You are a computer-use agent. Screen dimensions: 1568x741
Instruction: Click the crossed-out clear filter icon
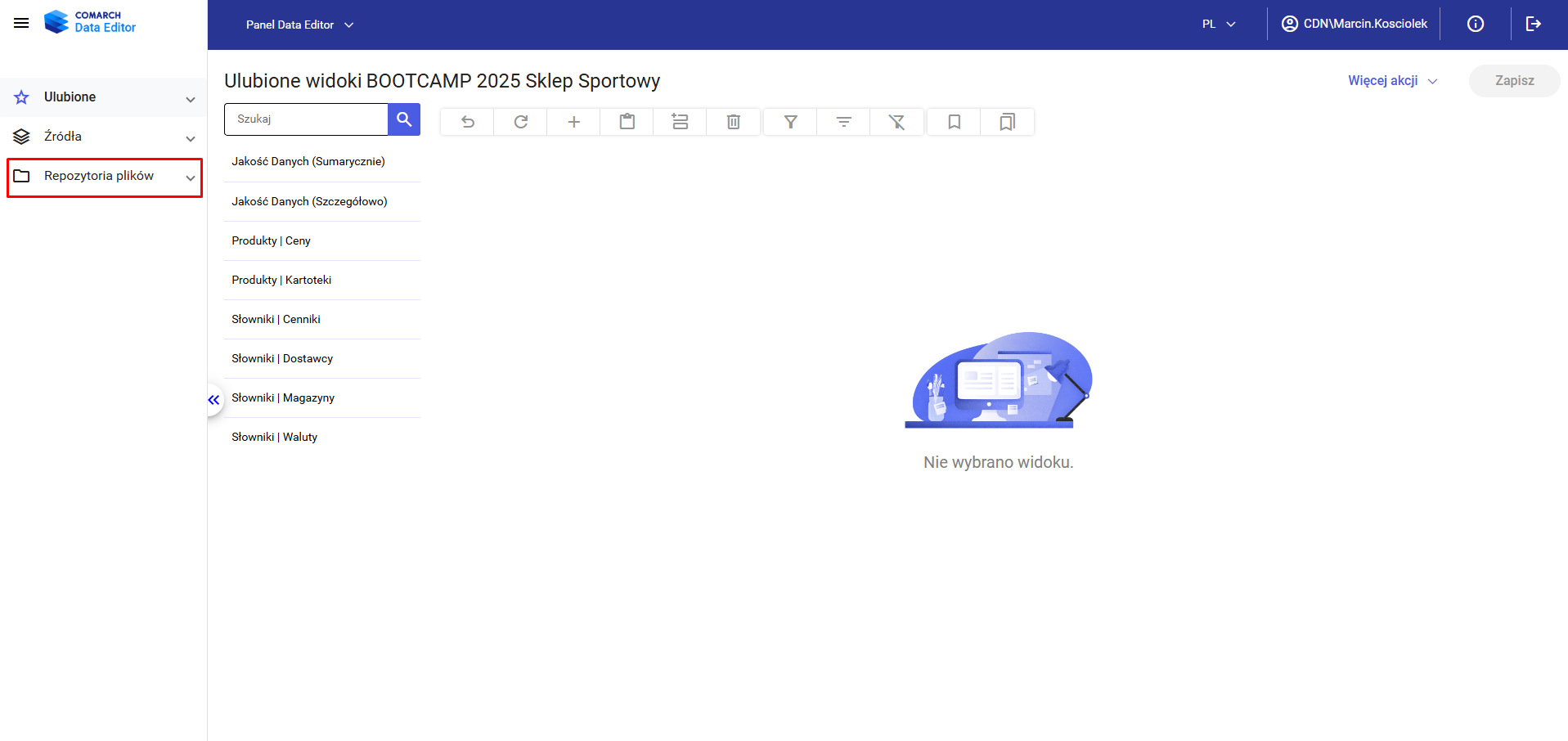(x=897, y=122)
